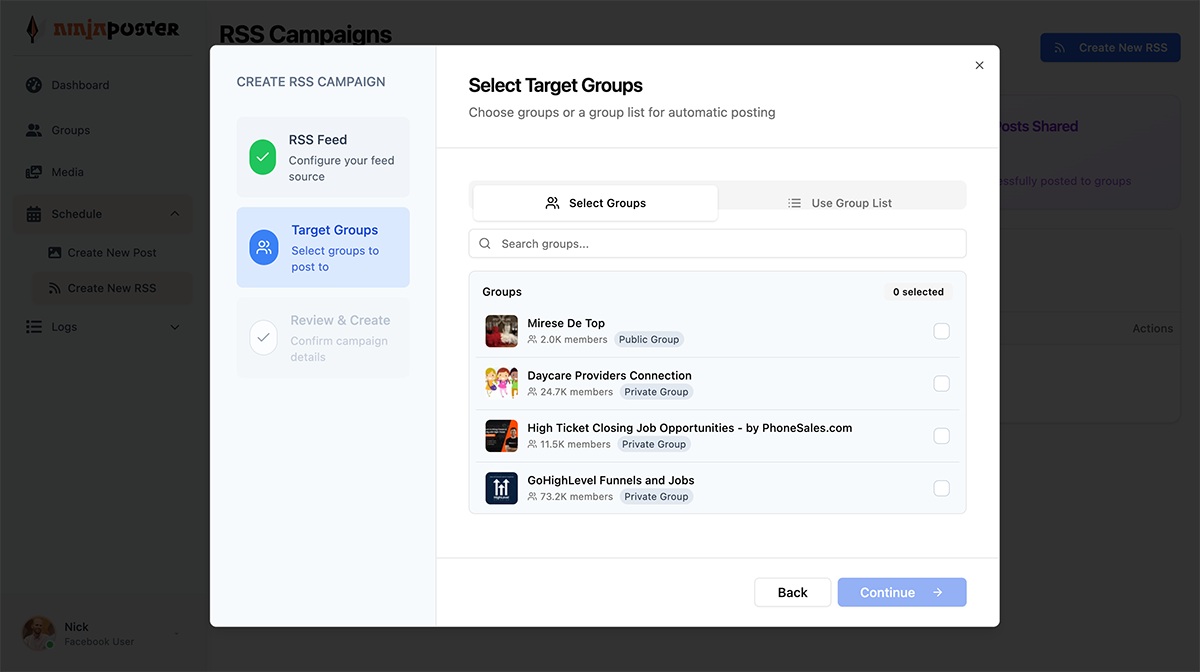Image resolution: width=1200 pixels, height=672 pixels.
Task: Click the Actions column header
Action: click(1152, 328)
